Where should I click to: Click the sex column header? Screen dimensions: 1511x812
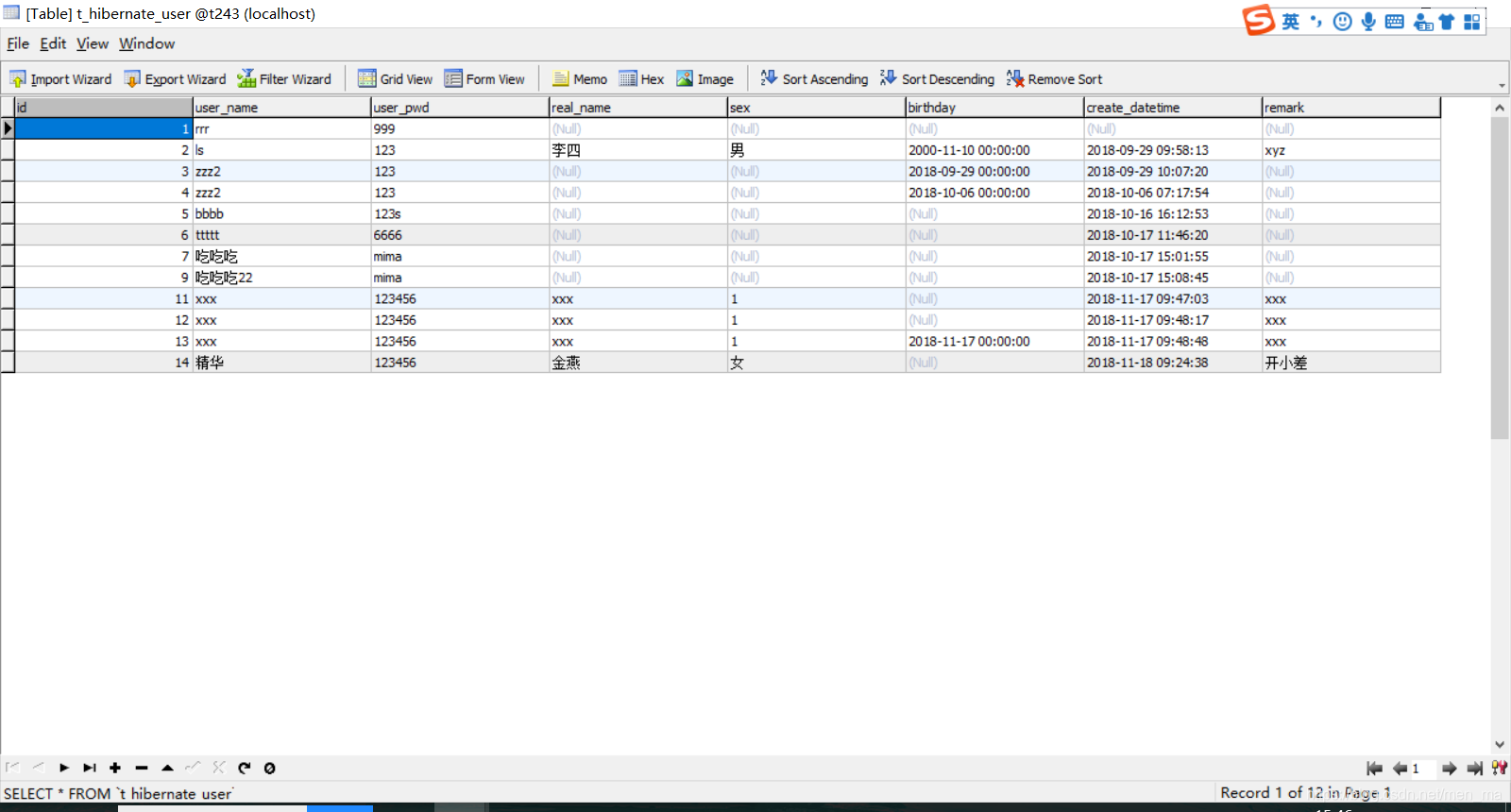[816, 108]
